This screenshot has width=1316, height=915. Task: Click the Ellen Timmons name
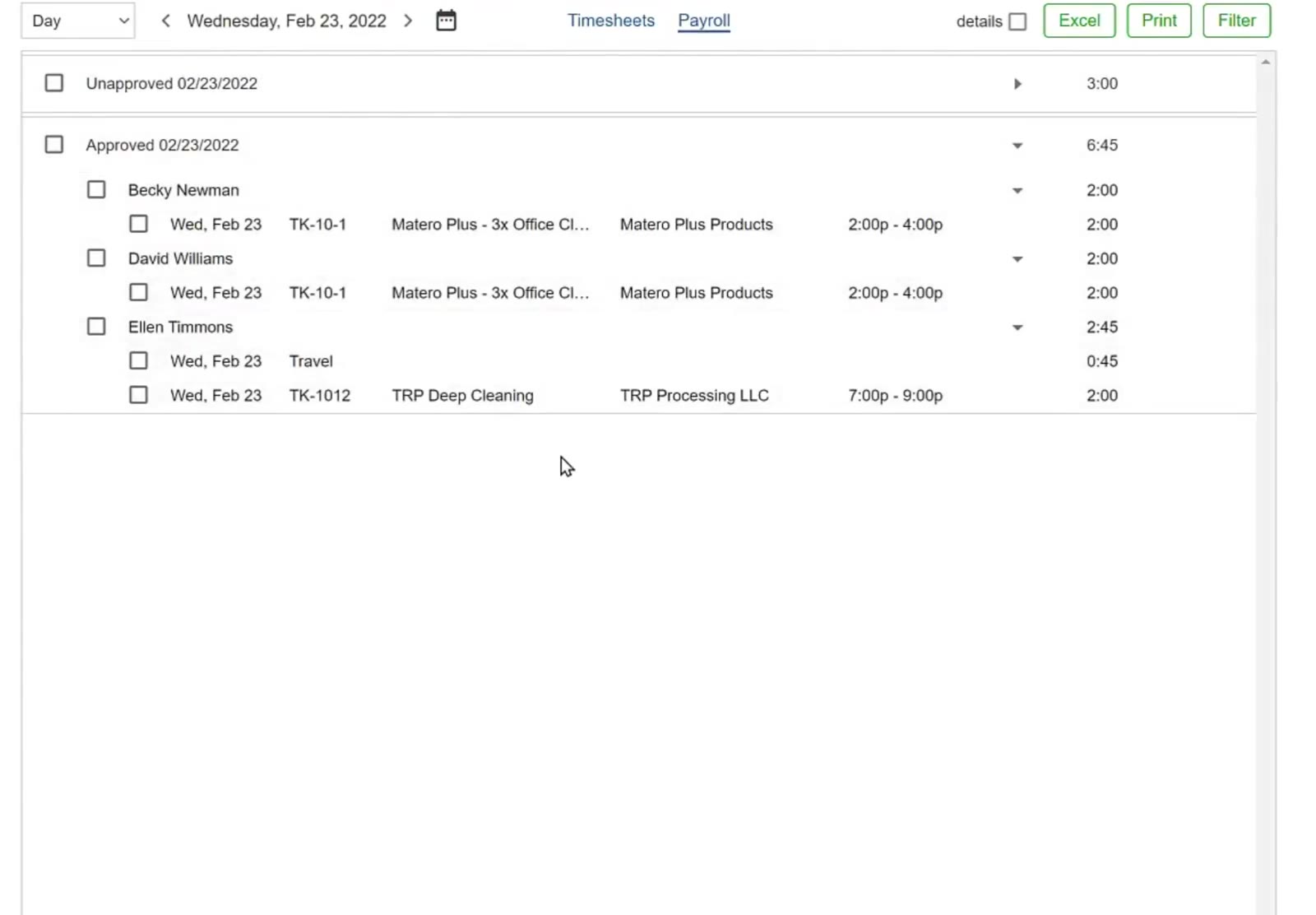(180, 327)
